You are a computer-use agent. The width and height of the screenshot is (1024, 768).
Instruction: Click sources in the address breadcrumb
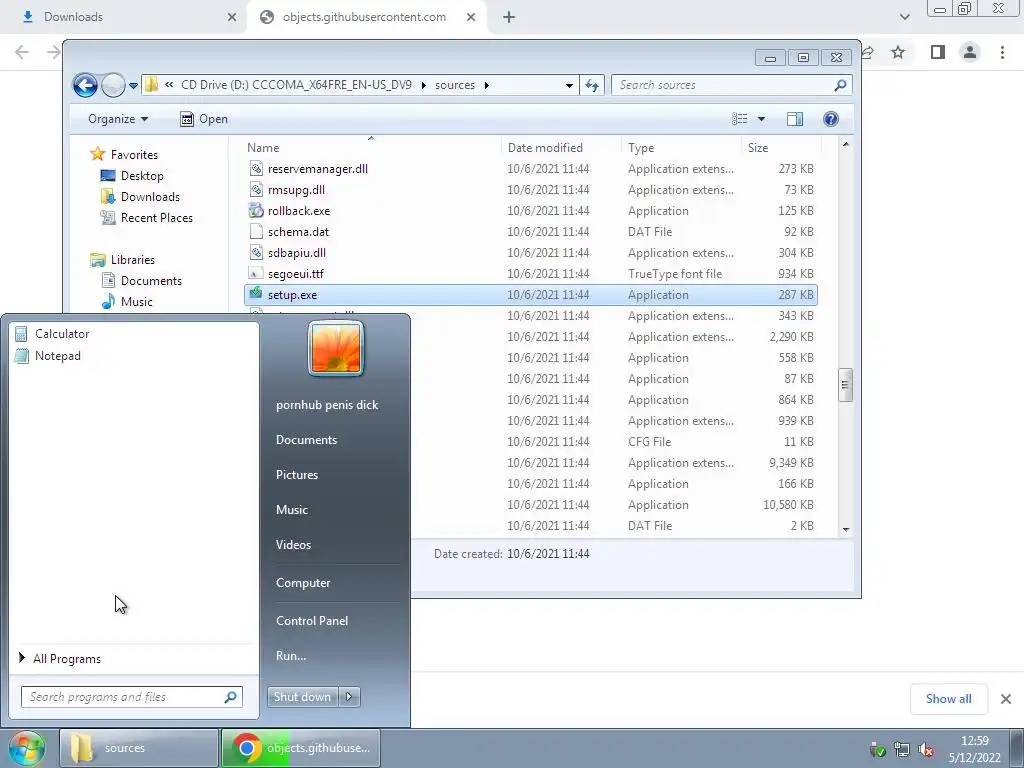click(455, 85)
